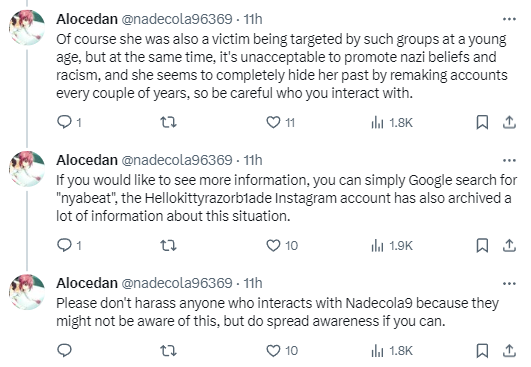Image resolution: width=531 pixels, height=367 pixels.
Task: Open more options on last tweet
Action: tap(509, 283)
